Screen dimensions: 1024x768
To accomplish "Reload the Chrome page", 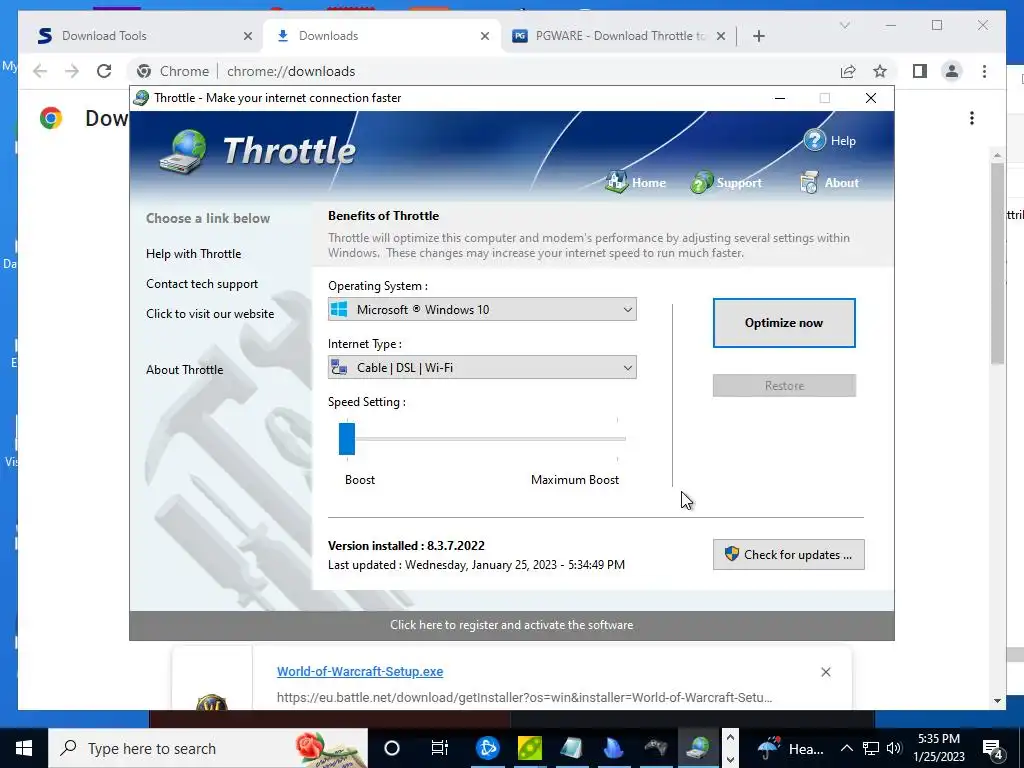I will tap(104, 71).
